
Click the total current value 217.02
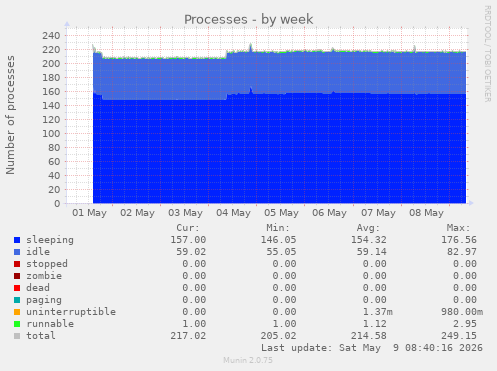click(188, 336)
